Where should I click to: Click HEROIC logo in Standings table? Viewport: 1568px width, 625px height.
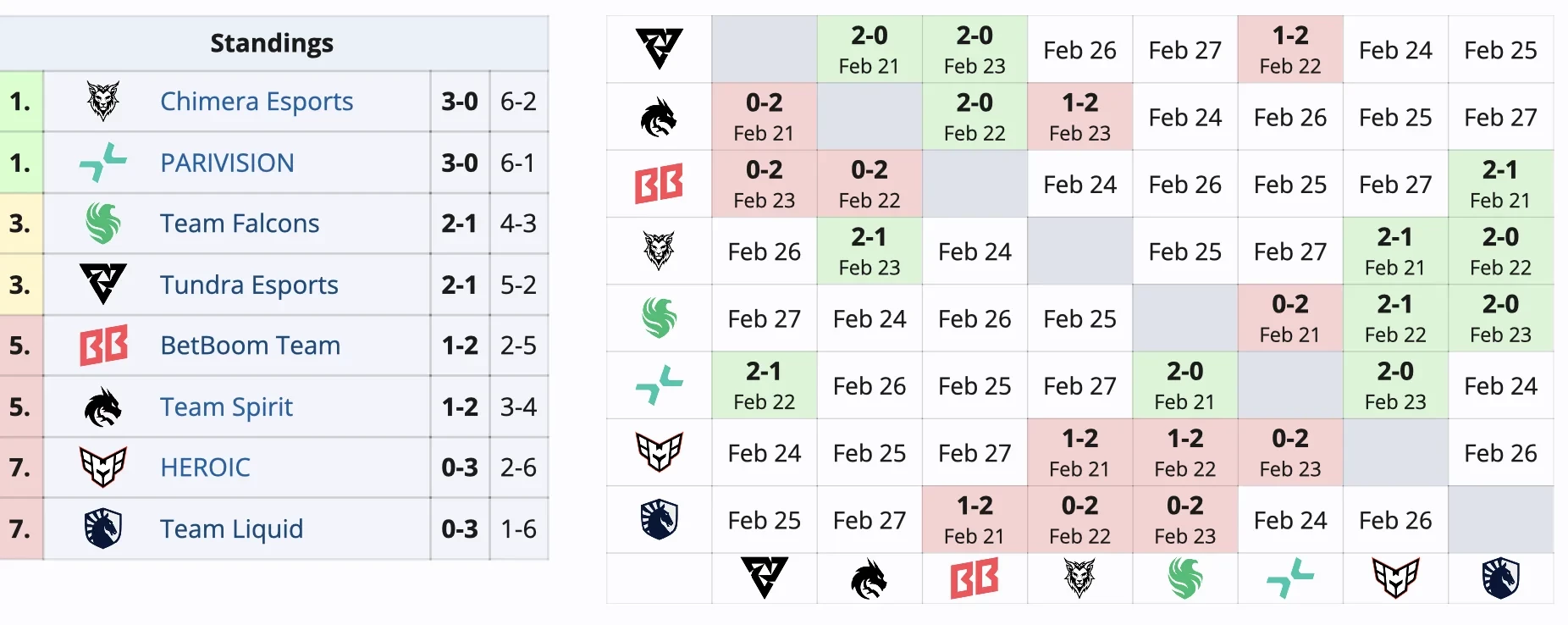coord(103,467)
